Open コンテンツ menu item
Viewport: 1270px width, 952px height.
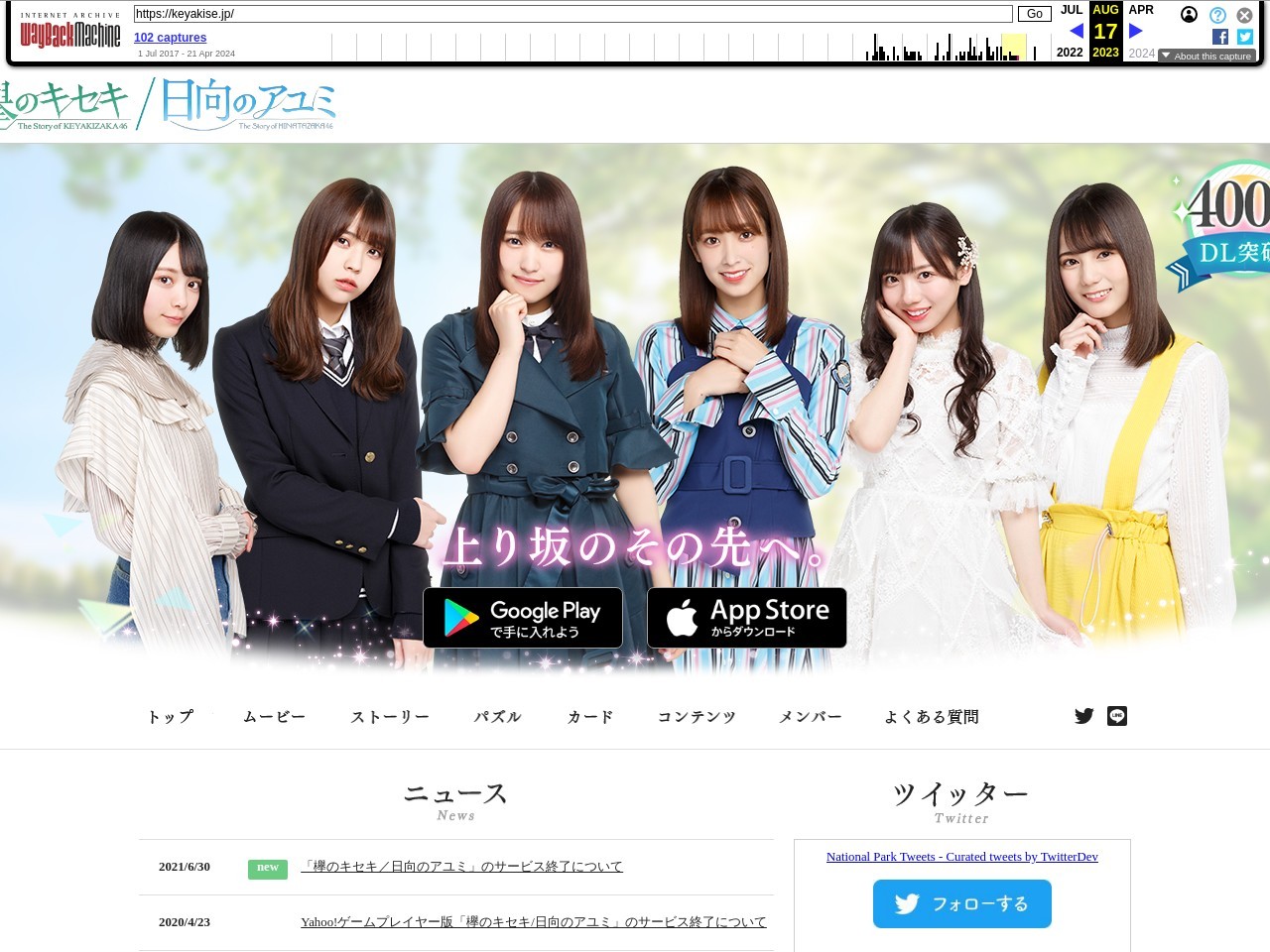tap(697, 717)
